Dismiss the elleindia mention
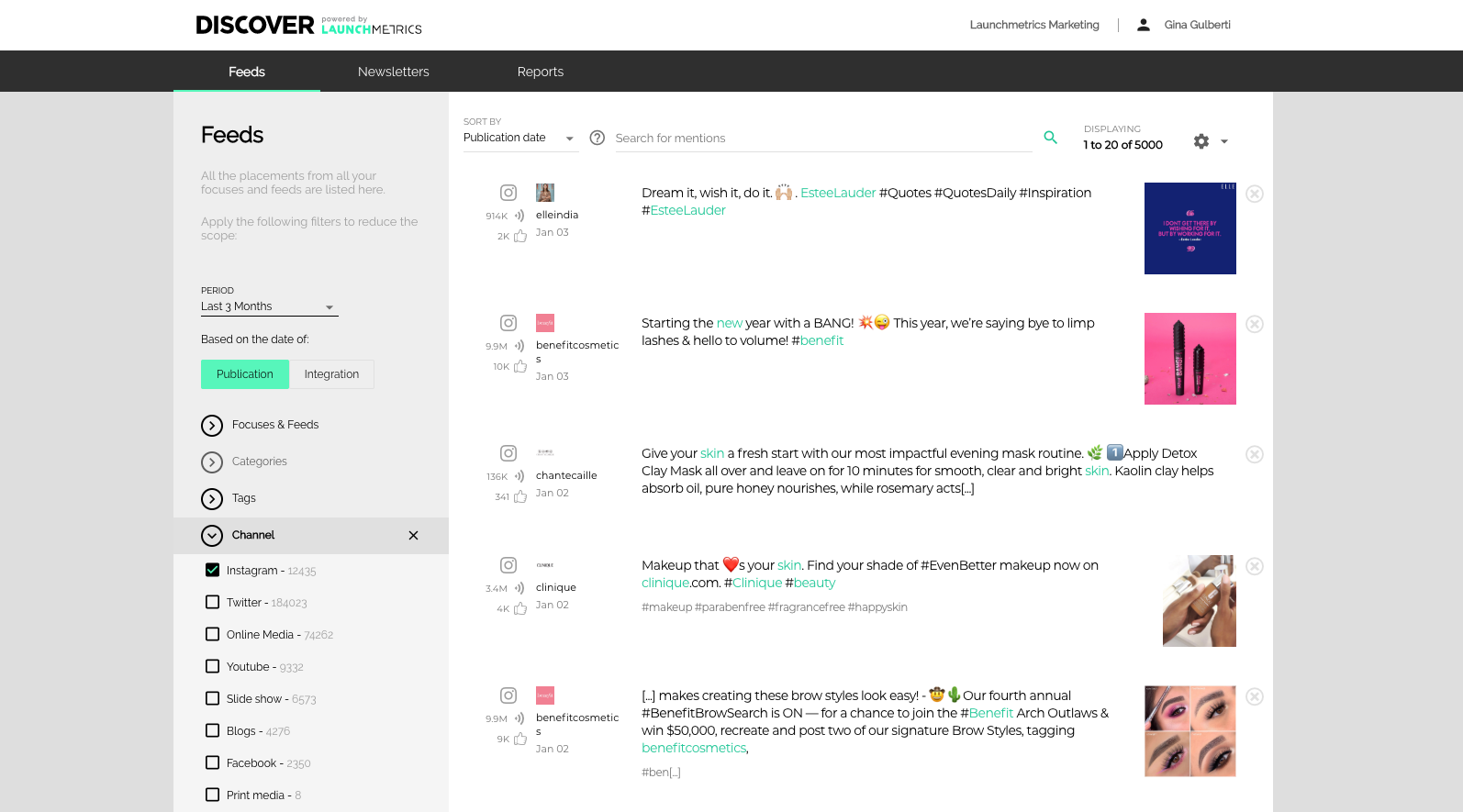 pos(1255,194)
